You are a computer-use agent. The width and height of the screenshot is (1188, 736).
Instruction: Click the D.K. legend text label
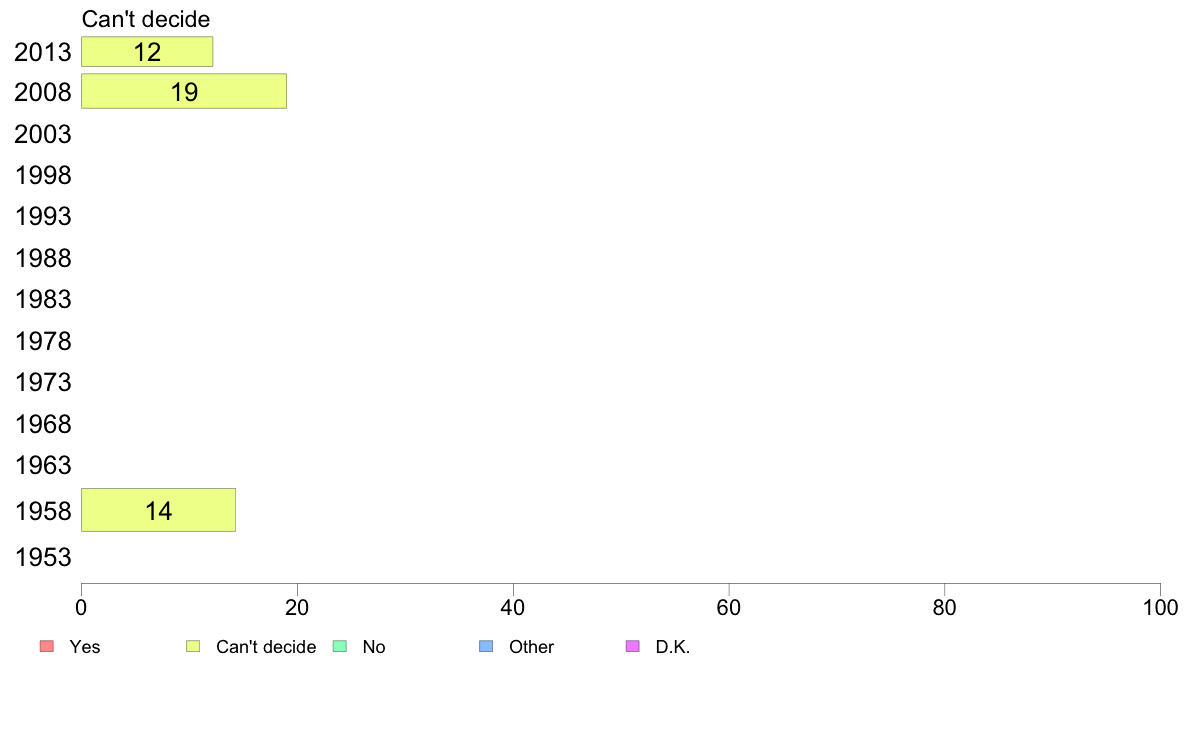click(673, 647)
